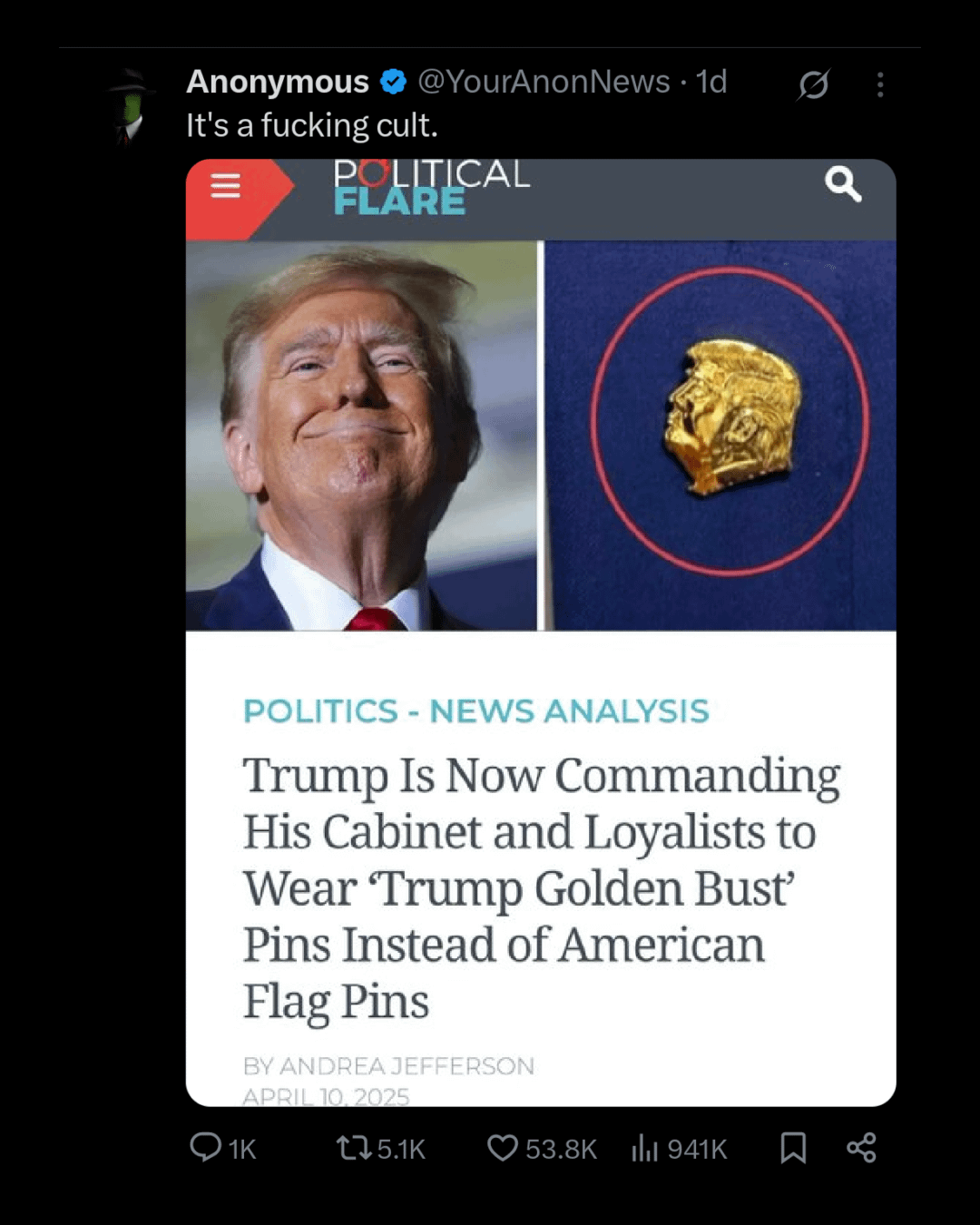Select the Politics - News Analysis category
This screenshot has width=980, height=1225.
475,711
